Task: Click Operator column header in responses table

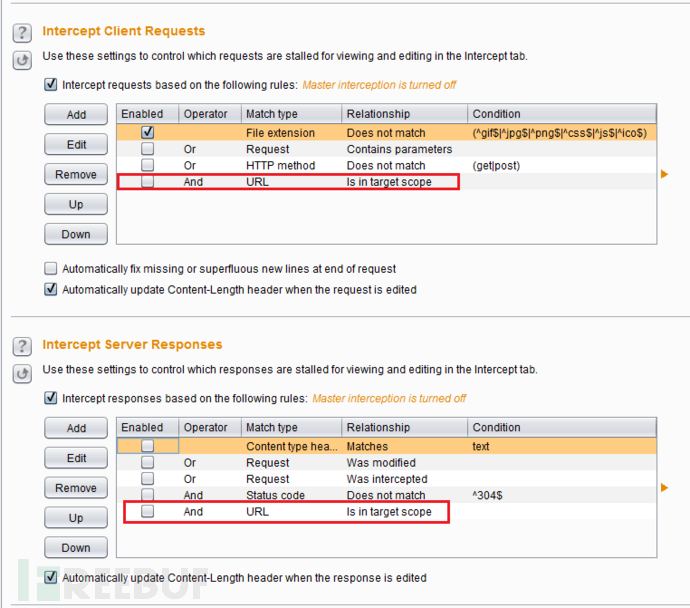Action: coord(210,427)
